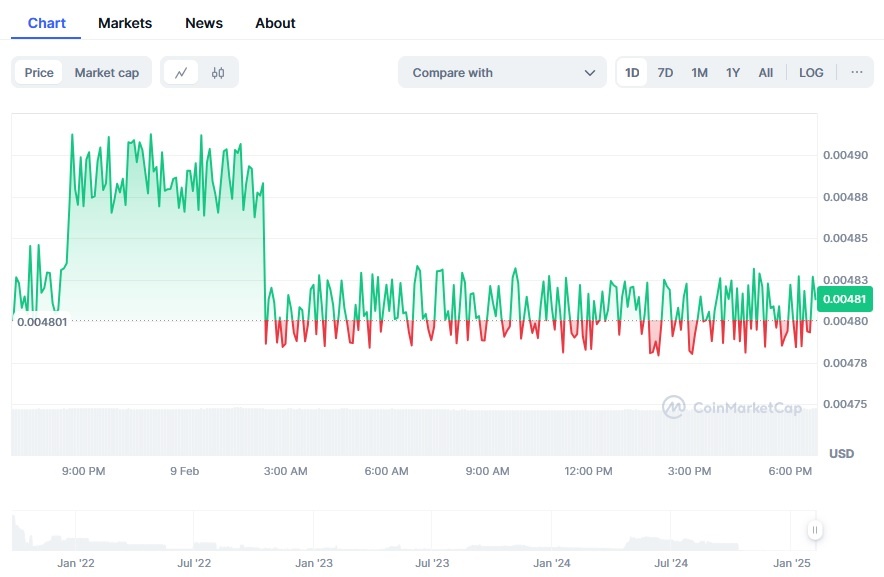The image size is (884, 577).
Task: Switch to candlestick chart icon
Action: 218,73
